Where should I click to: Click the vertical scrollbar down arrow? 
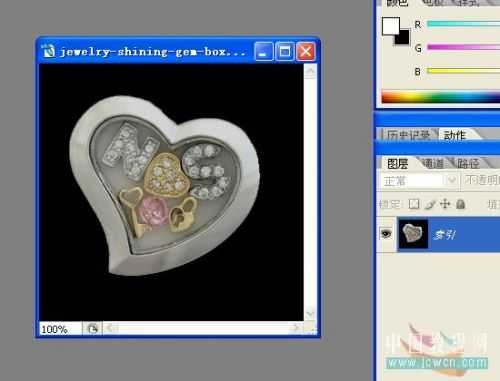coord(310,314)
